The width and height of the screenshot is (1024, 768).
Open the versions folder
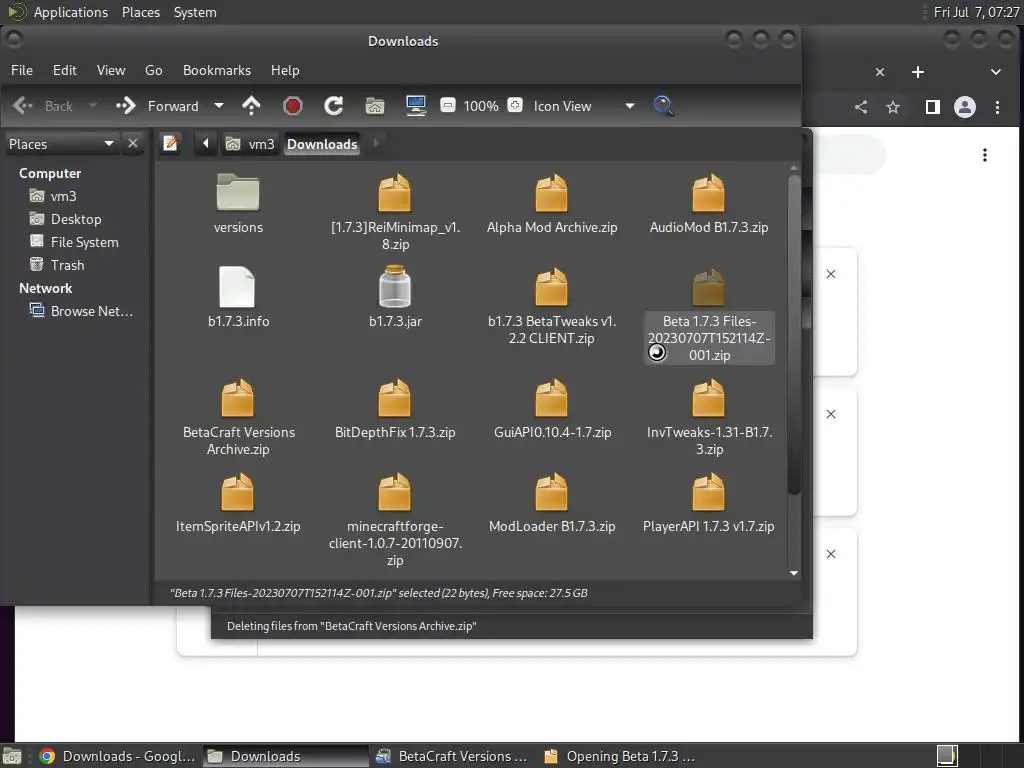[238, 204]
